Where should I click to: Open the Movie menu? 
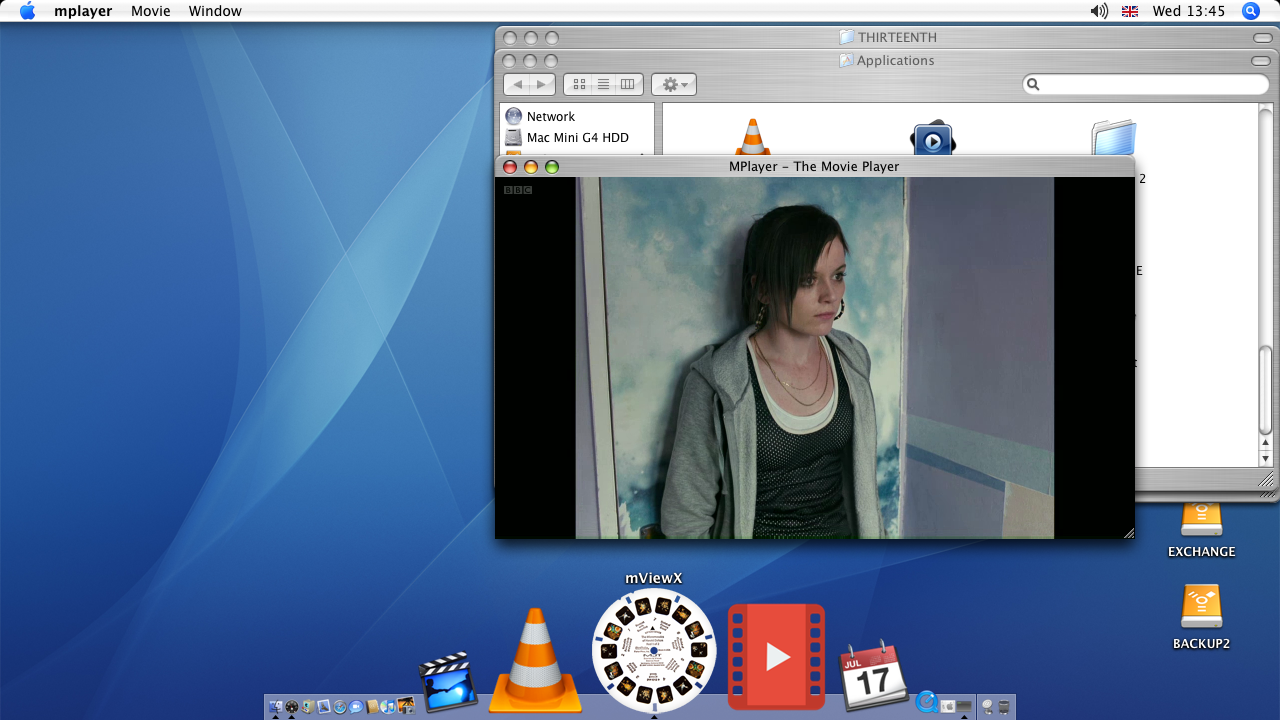pos(151,11)
